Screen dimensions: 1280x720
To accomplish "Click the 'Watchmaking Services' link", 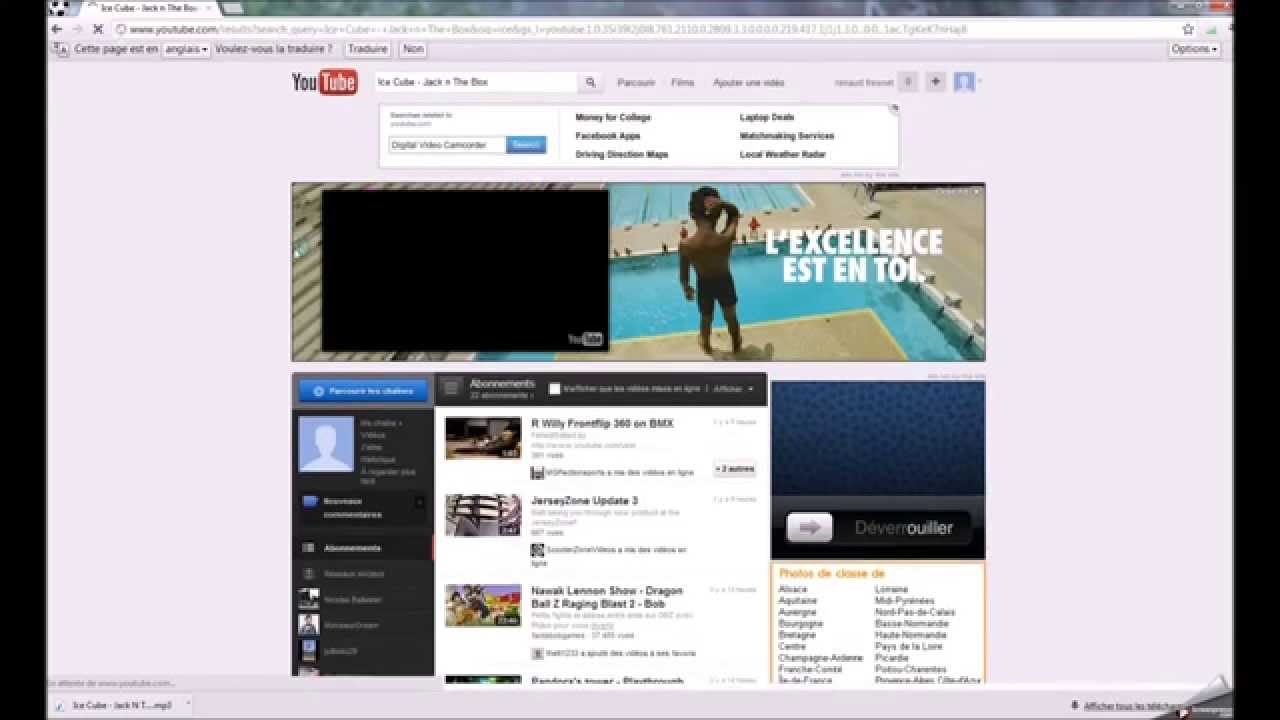I will point(787,136).
